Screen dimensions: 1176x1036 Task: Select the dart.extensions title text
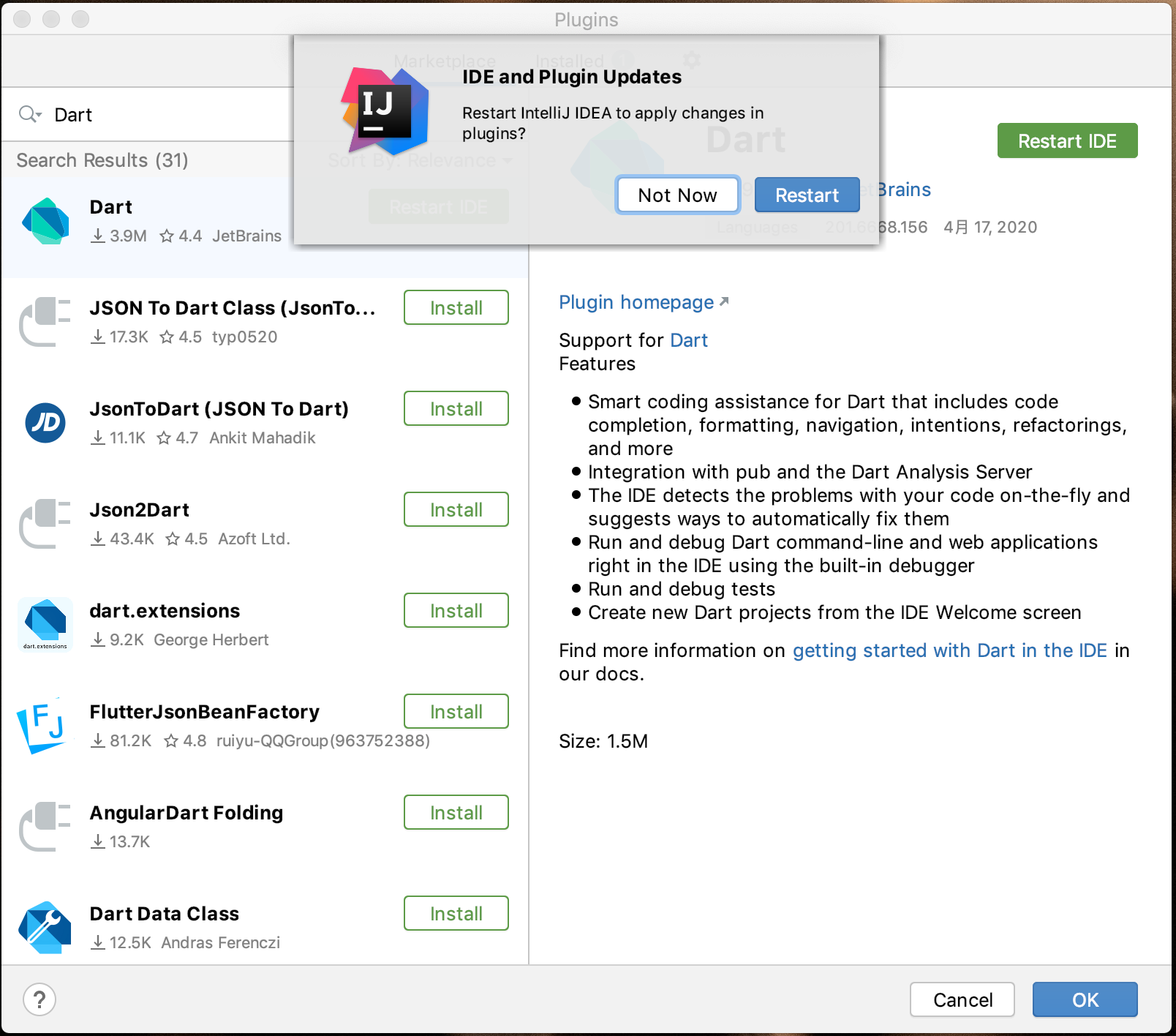(x=165, y=611)
